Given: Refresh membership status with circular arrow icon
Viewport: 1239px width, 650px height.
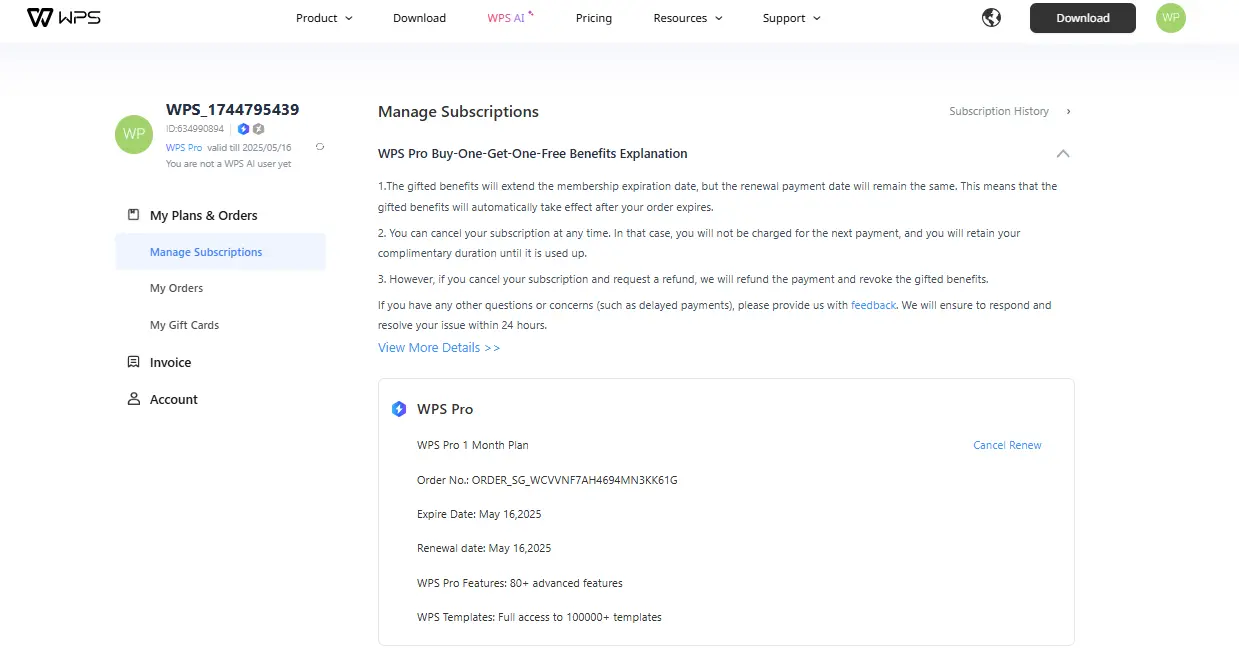Looking at the screenshot, I should tap(320, 147).
